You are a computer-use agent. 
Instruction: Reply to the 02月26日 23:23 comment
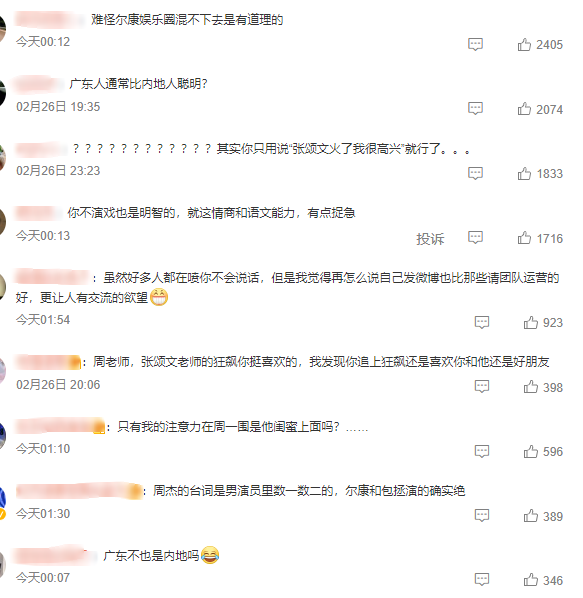click(475, 174)
